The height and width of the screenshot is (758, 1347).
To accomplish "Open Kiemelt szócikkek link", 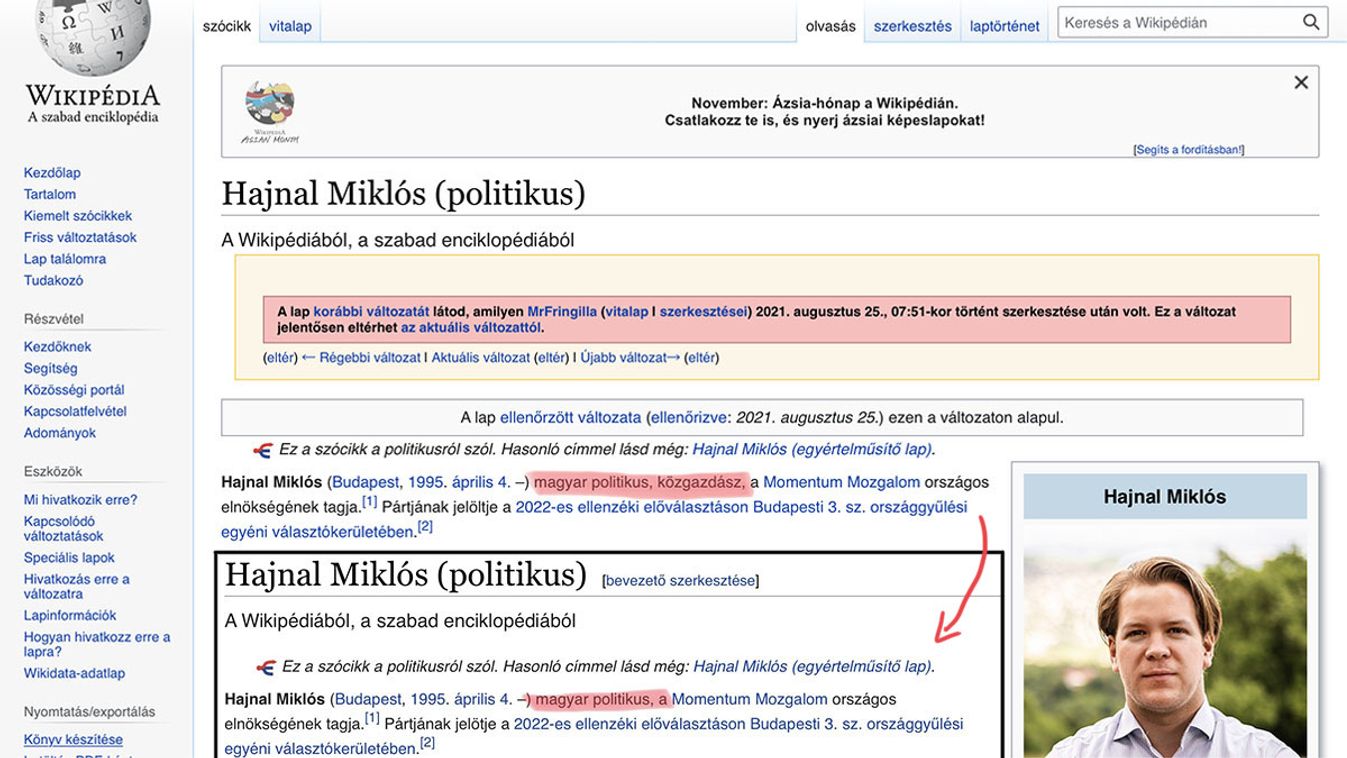I will pos(78,216).
